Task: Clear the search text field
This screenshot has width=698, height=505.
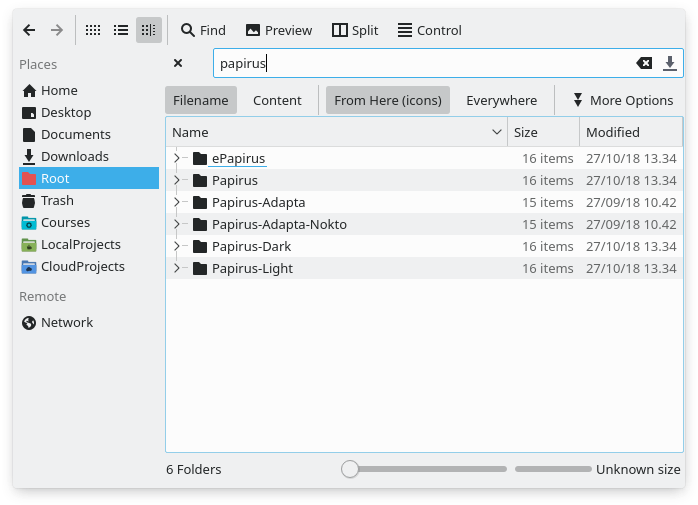Action: coord(644,63)
